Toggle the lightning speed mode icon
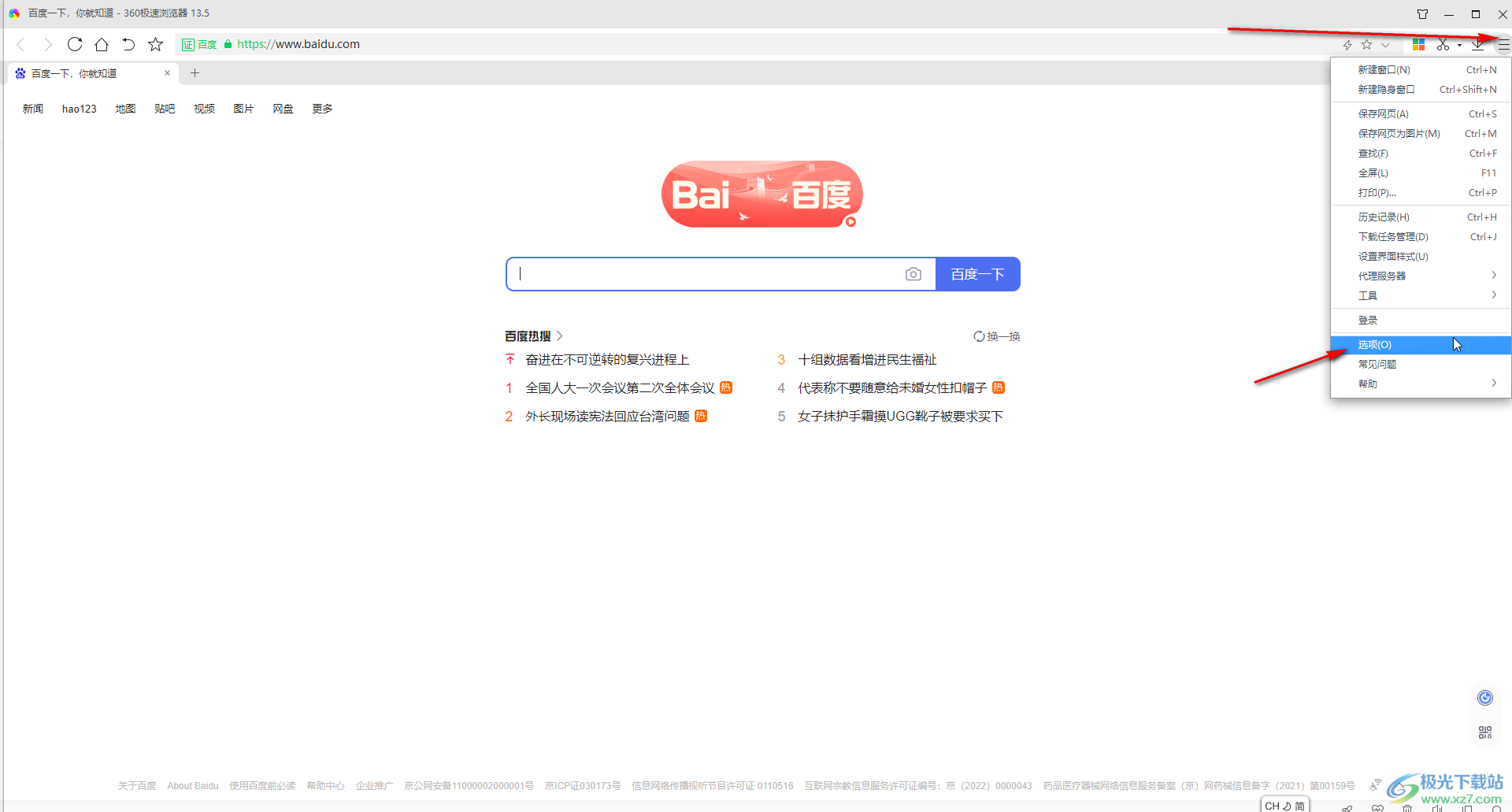Screen dimensions: 1512x812 1347,45
